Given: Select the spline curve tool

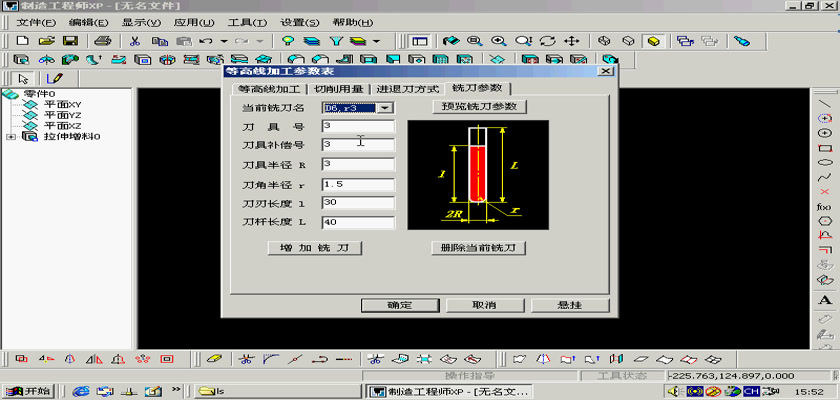Looking at the screenshot, I should pos(825,177).
